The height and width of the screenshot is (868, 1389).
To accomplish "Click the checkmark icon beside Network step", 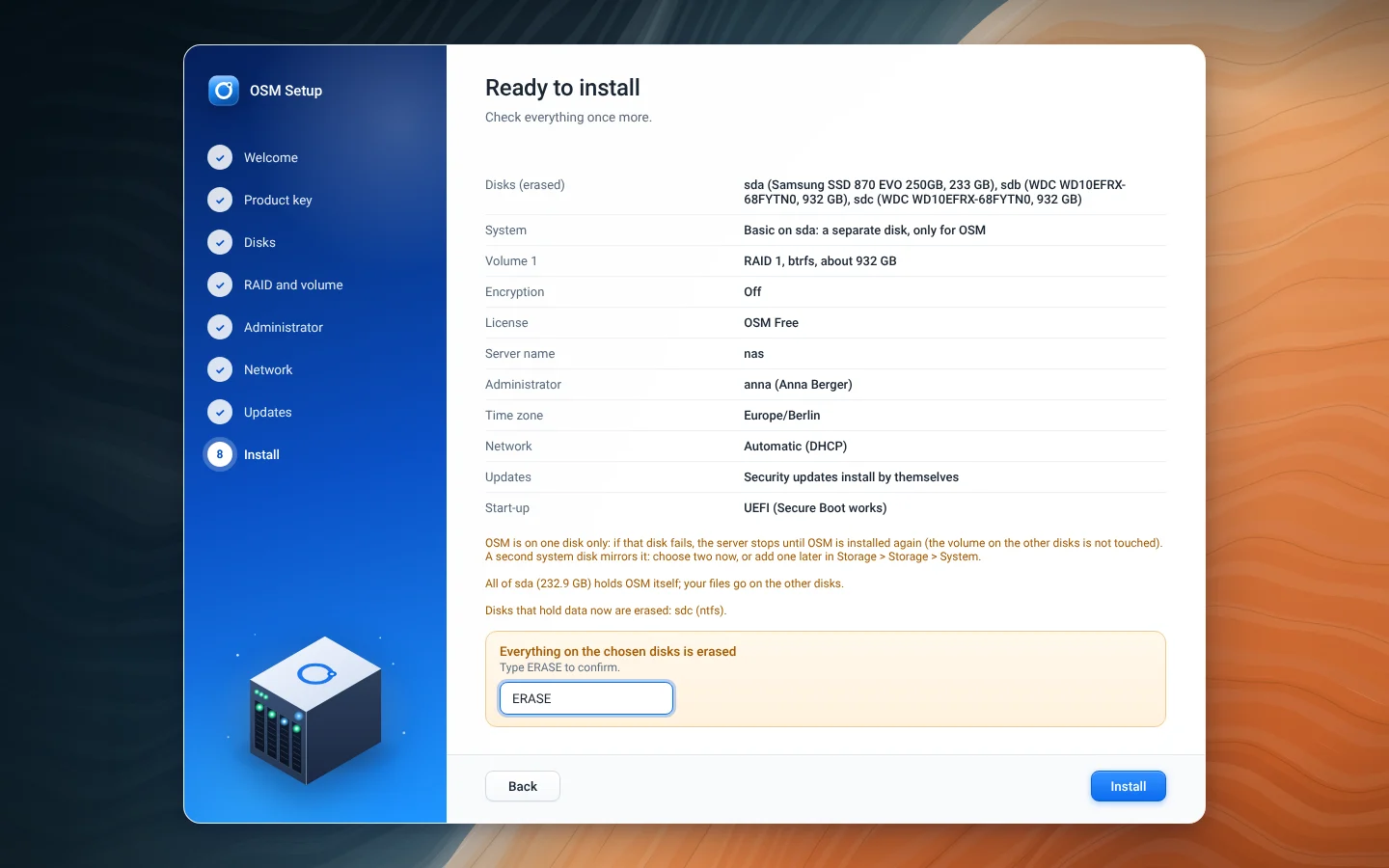I will point(220,369).
